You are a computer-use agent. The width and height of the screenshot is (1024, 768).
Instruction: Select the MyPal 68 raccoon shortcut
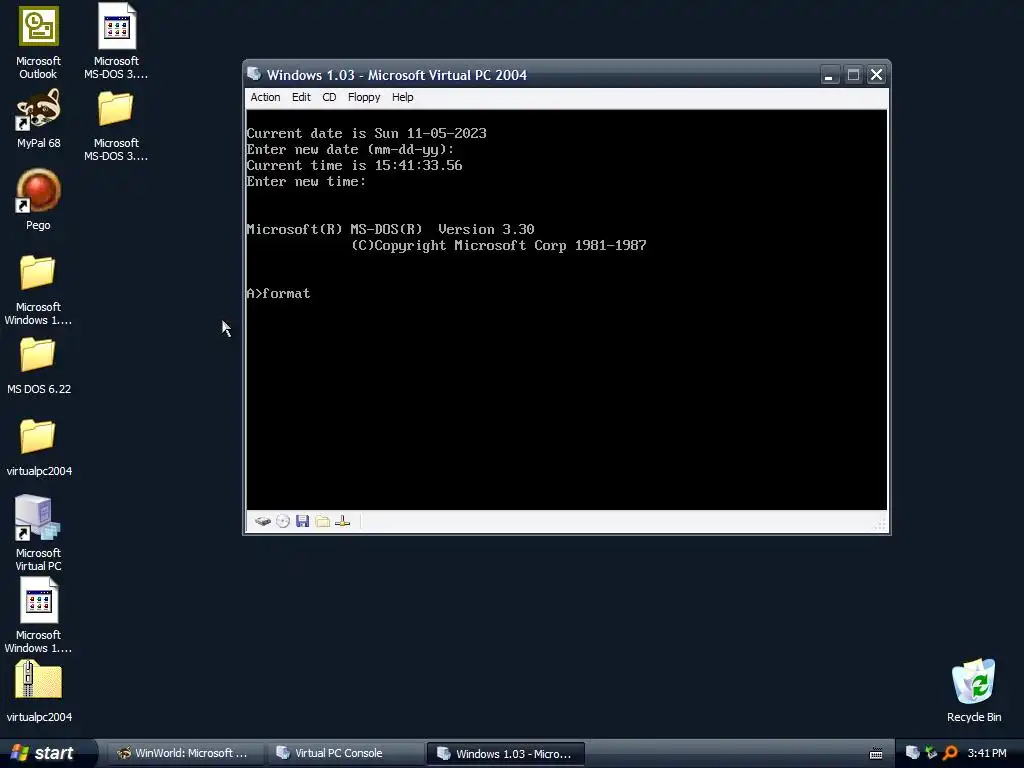[39, 109]
